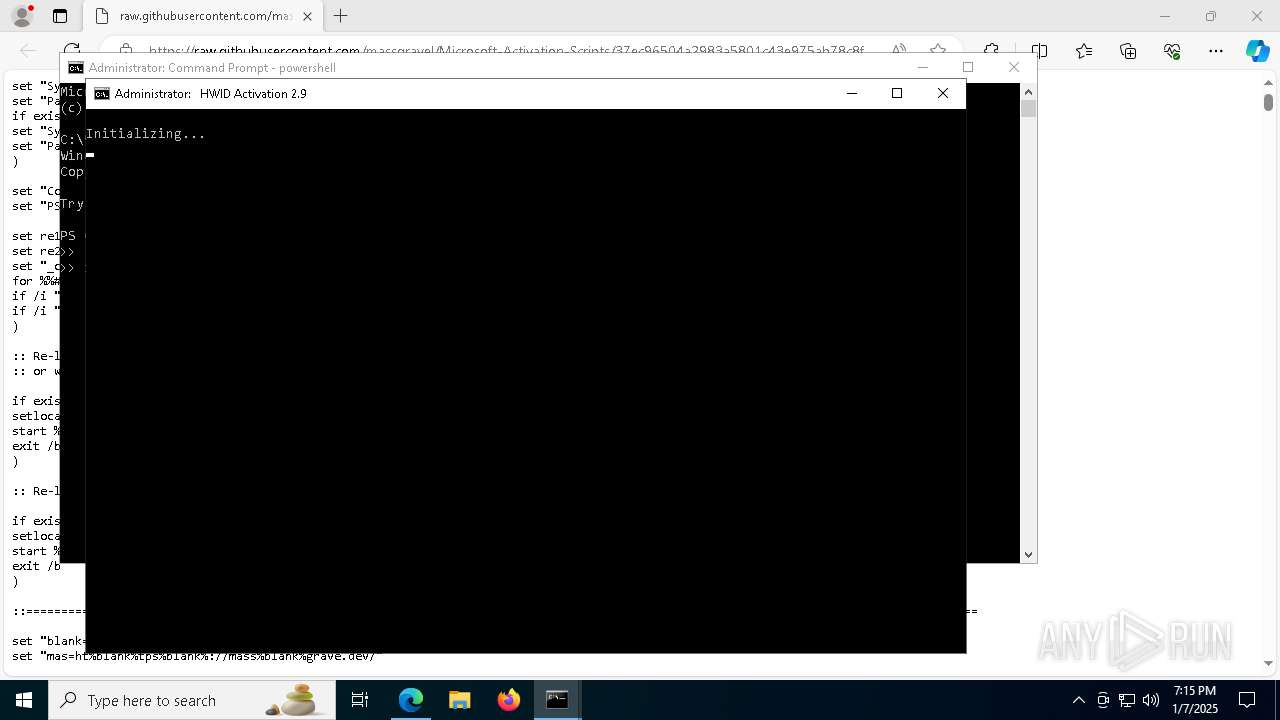Image resolution: width=1280 pixels, height=720 pixels.
Task: Toggle Edge split screen icon
Action: coord(1039,51)
